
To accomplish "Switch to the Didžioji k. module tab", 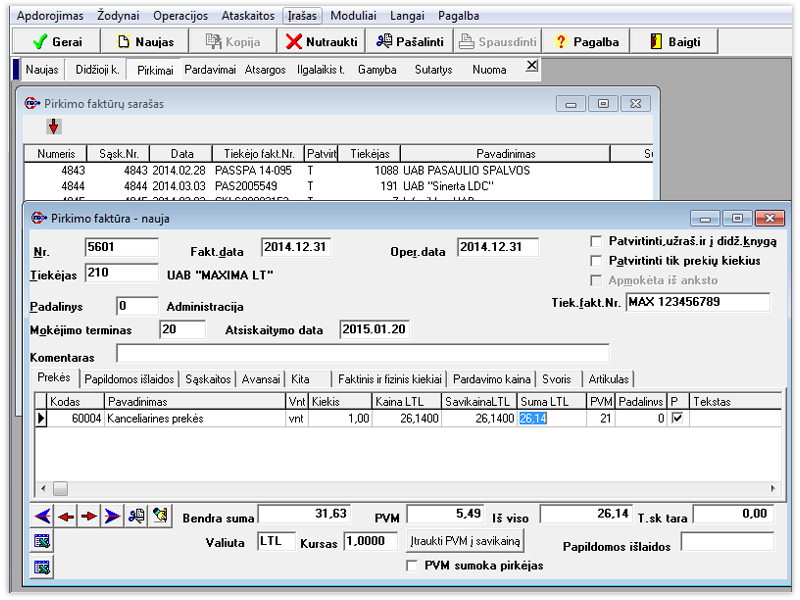I will [x=97, y=69].
